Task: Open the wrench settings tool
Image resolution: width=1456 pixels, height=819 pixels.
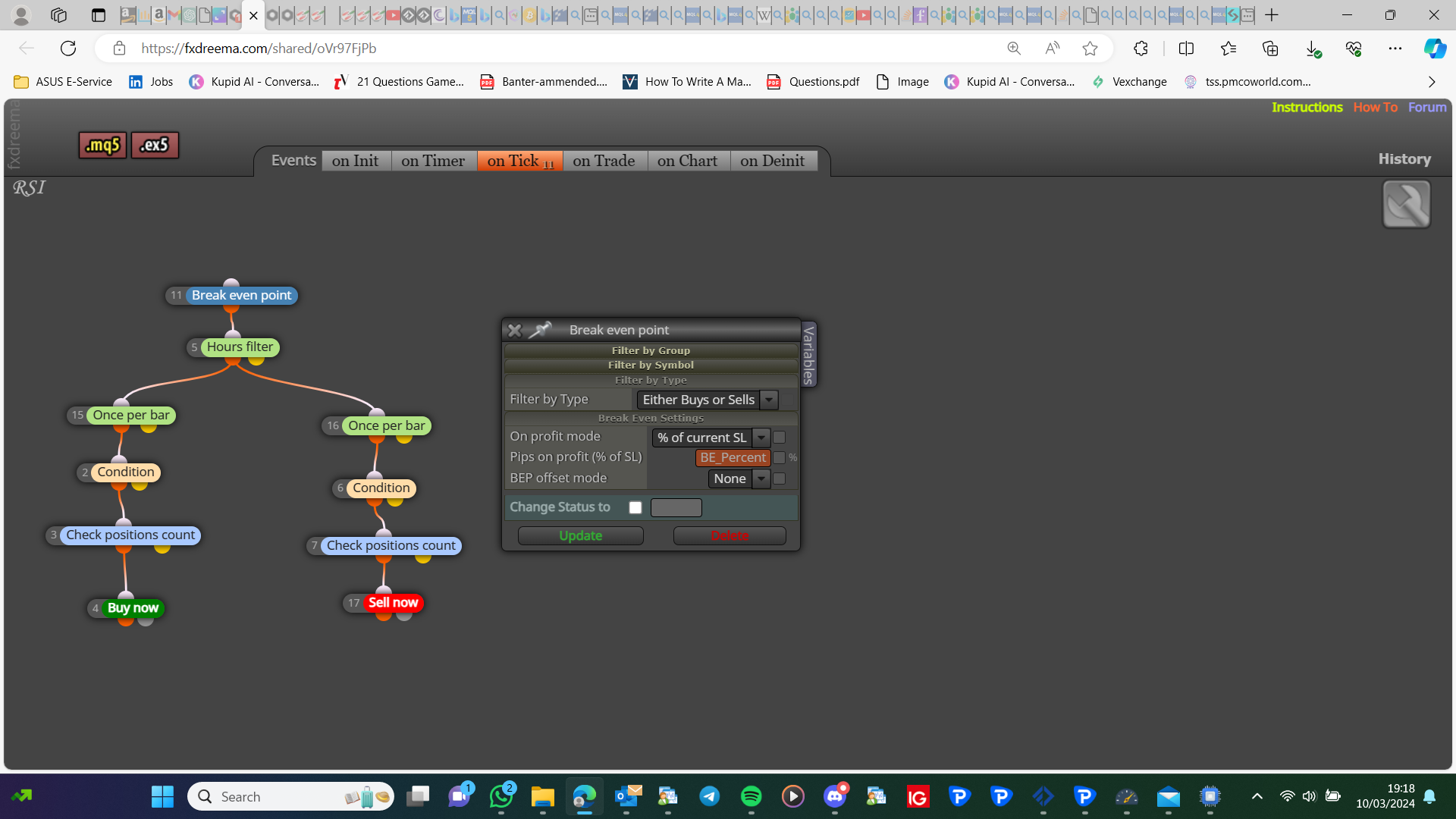Action: pyautogui.click(x=1406, y=204)
